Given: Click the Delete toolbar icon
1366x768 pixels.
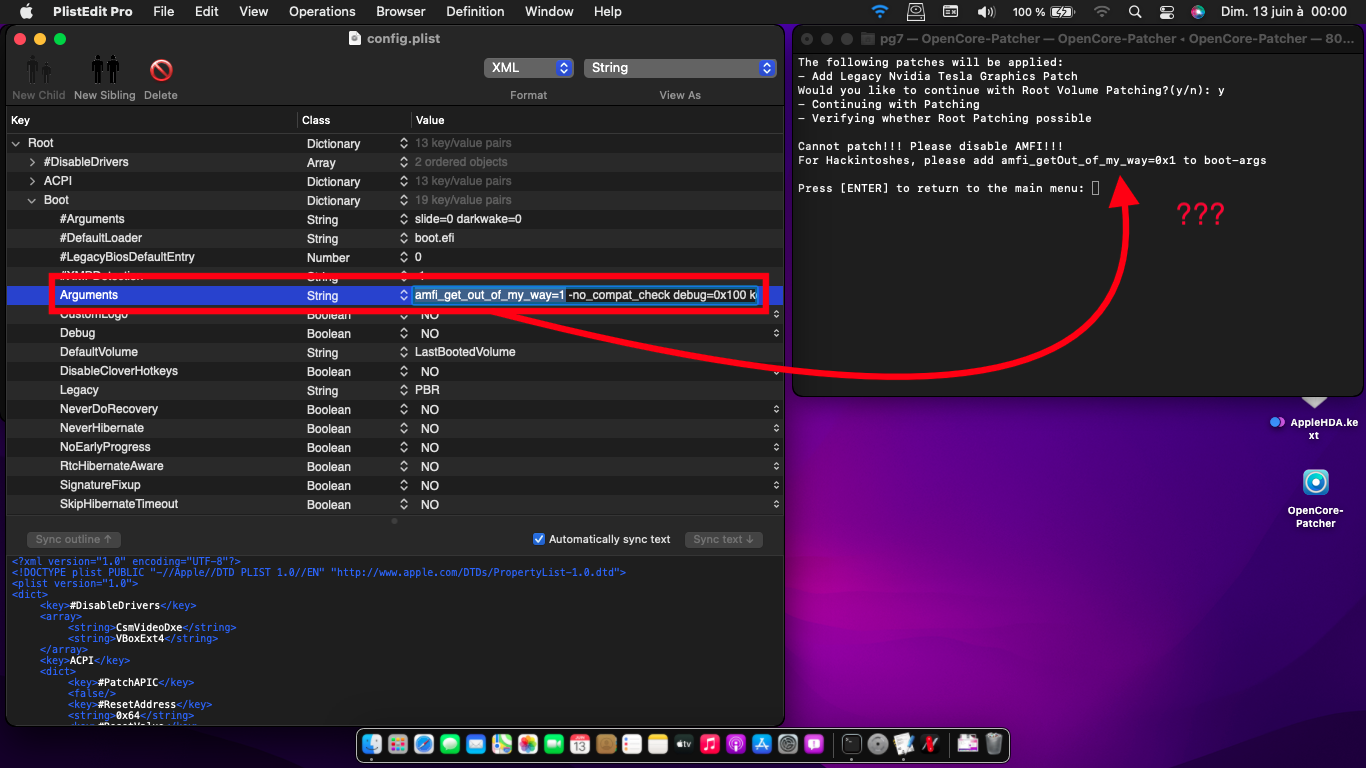Looking at the screenshot, I should [x=160, y=70].
